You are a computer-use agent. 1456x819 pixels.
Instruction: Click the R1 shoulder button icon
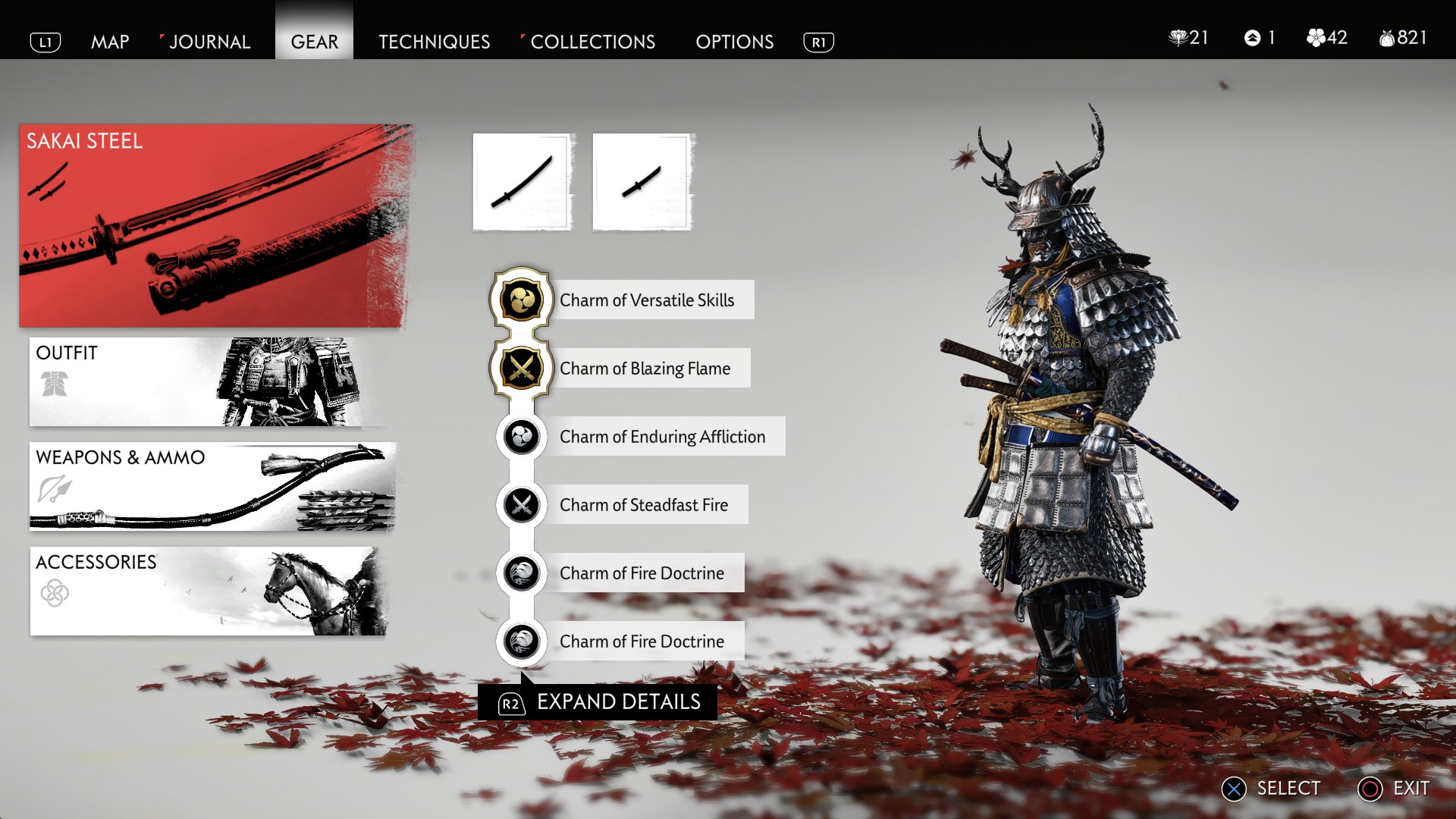819,42
